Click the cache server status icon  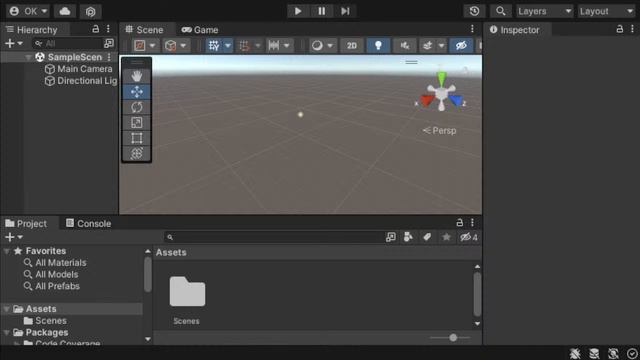pyautogui.click(x=594, y=353)
